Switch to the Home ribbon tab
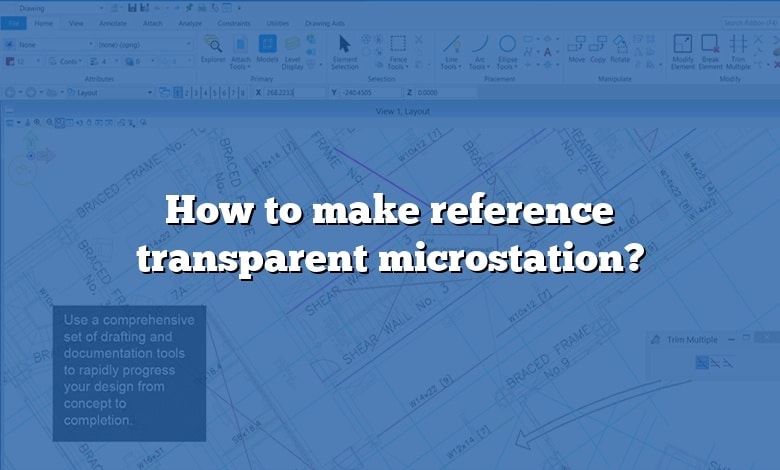This screenshot has width=780, height=470. 43,23
